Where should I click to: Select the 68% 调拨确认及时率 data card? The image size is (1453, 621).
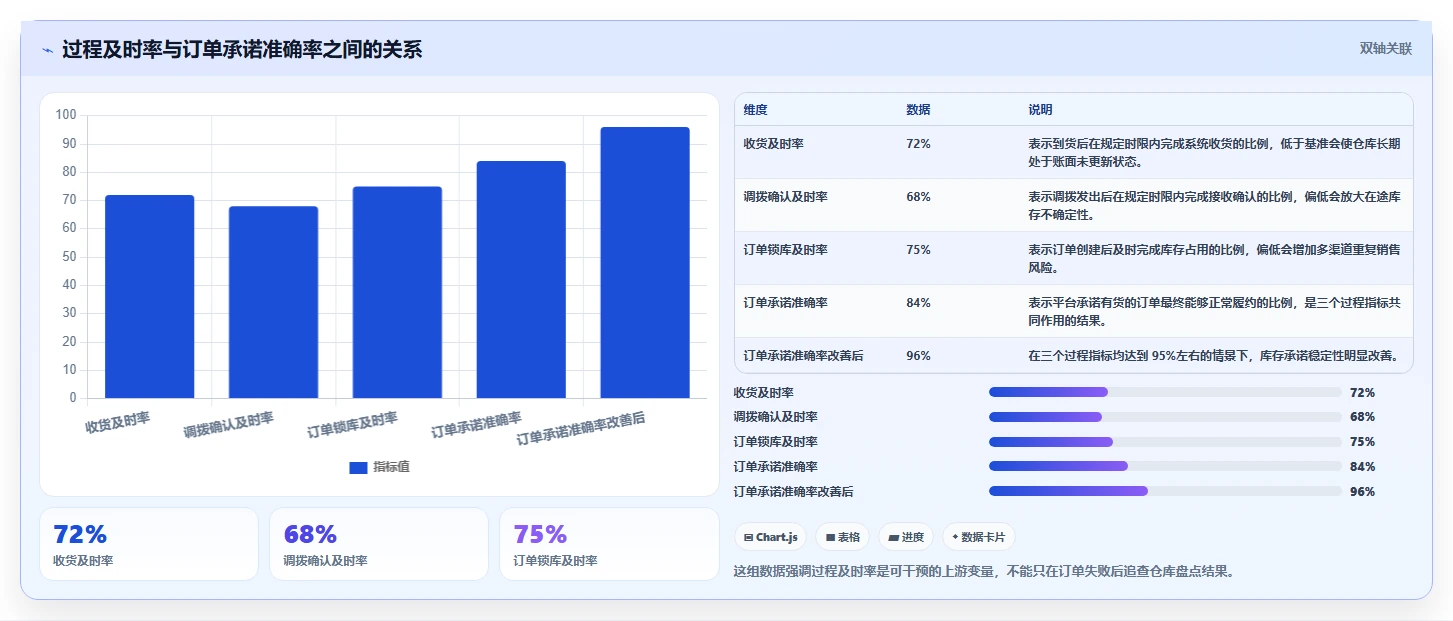[379, 544]
